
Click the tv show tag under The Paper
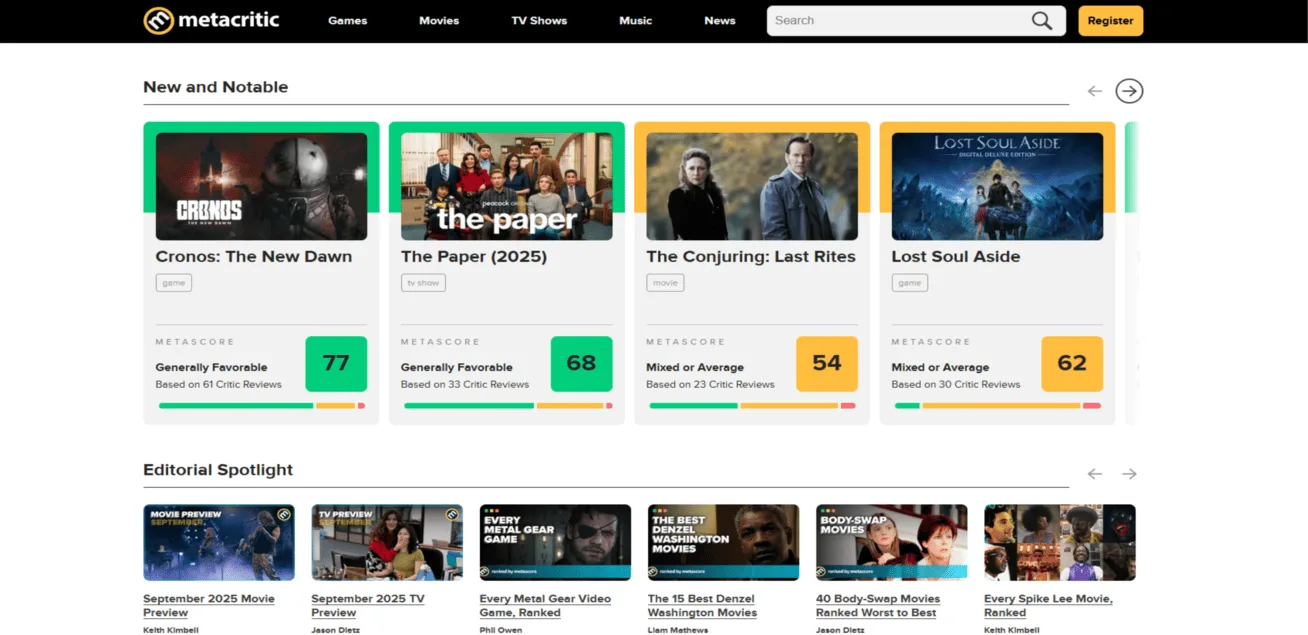(x=423, y=283)
